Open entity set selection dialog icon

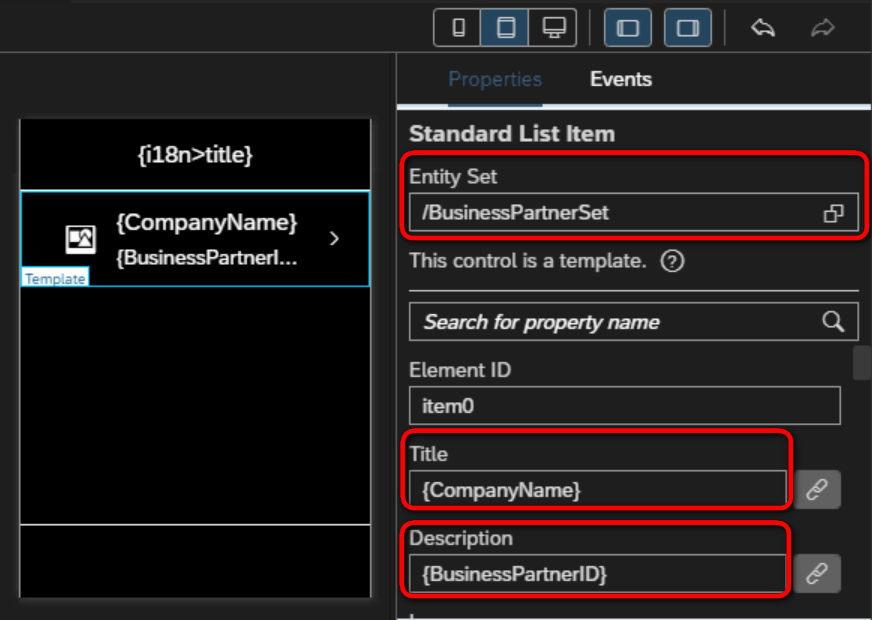[833, 213]
